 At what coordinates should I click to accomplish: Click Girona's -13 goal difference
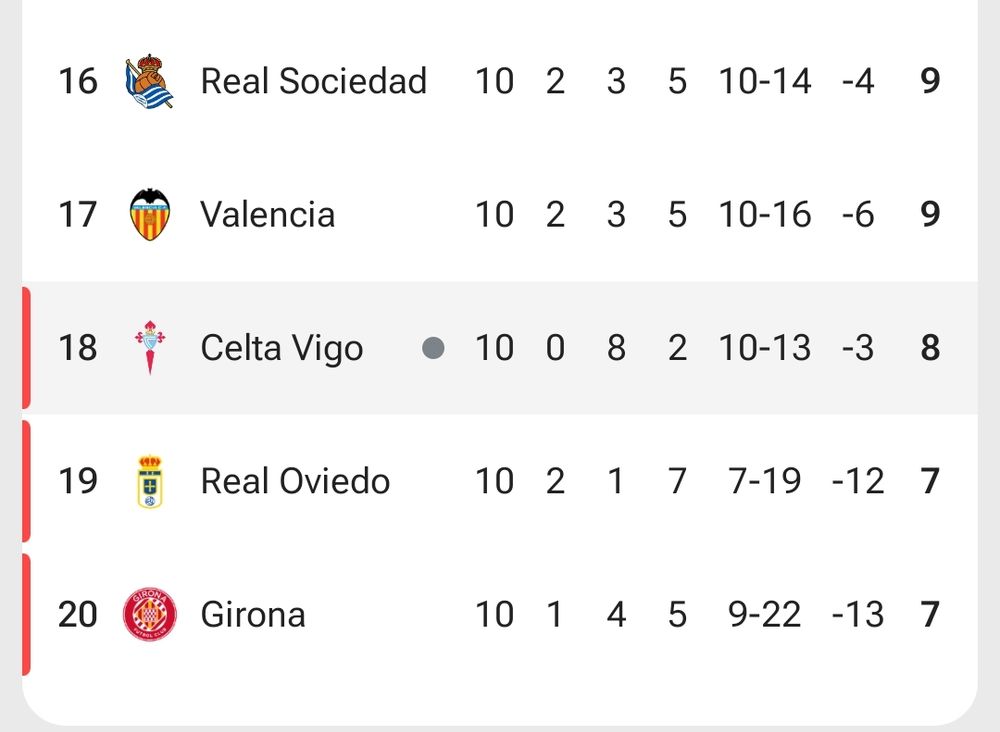pyautogui.click(x=858, y=614)
